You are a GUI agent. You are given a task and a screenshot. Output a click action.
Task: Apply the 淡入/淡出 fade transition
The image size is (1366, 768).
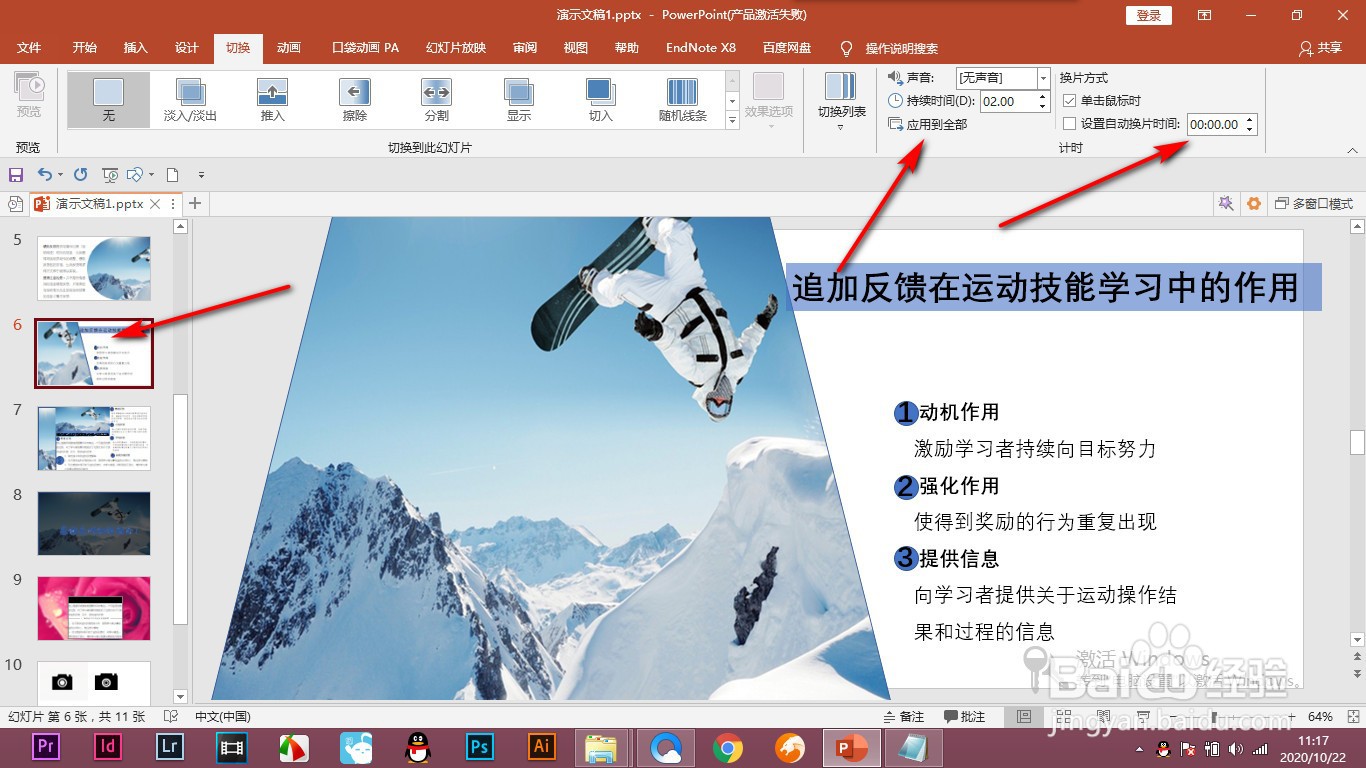pyautogui.click(x=190, y=99)
